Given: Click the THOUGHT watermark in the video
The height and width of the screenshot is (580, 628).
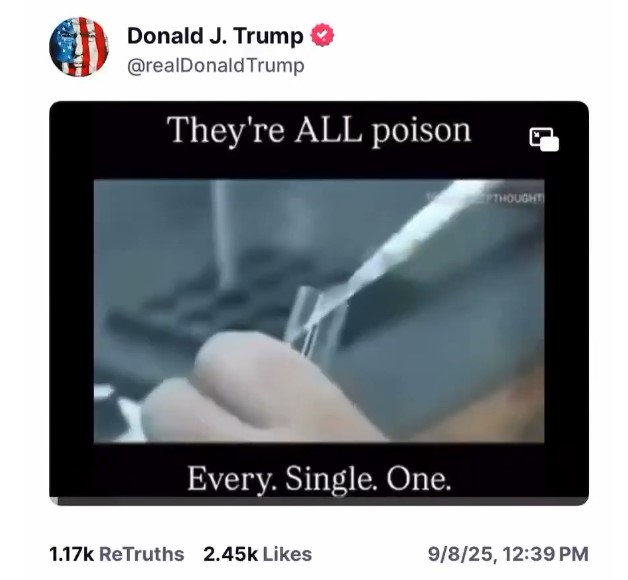Looking at the screenshot, I should click(x=517, y=198).
